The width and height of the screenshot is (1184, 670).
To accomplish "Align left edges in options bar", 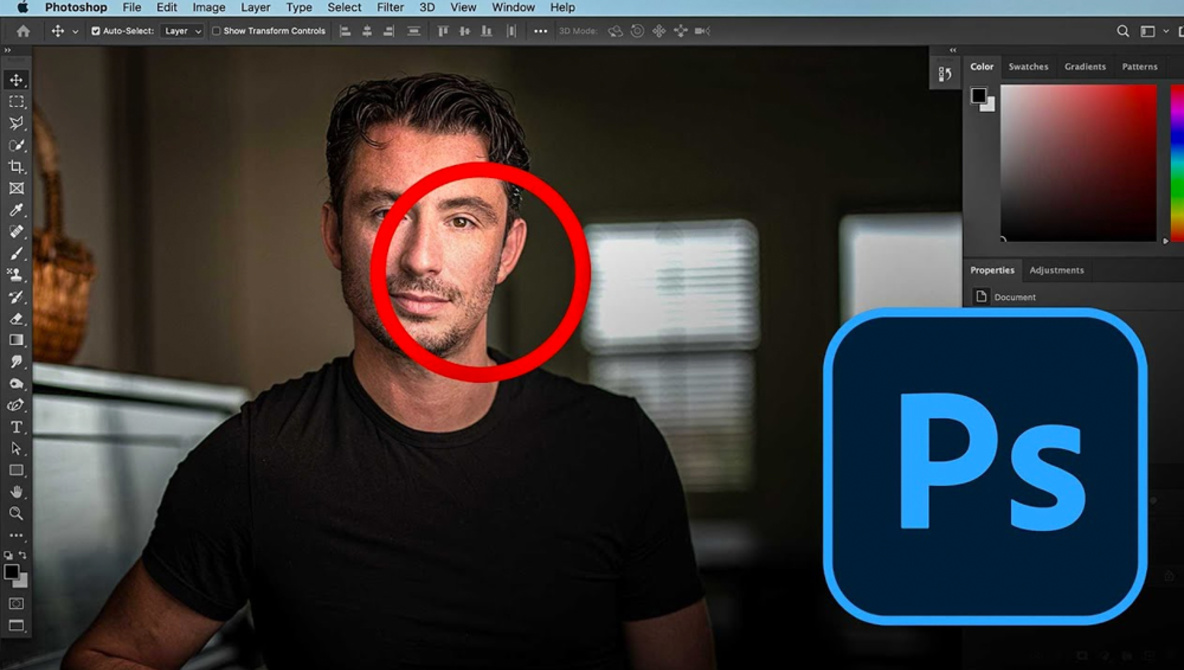I will [345, 31].
